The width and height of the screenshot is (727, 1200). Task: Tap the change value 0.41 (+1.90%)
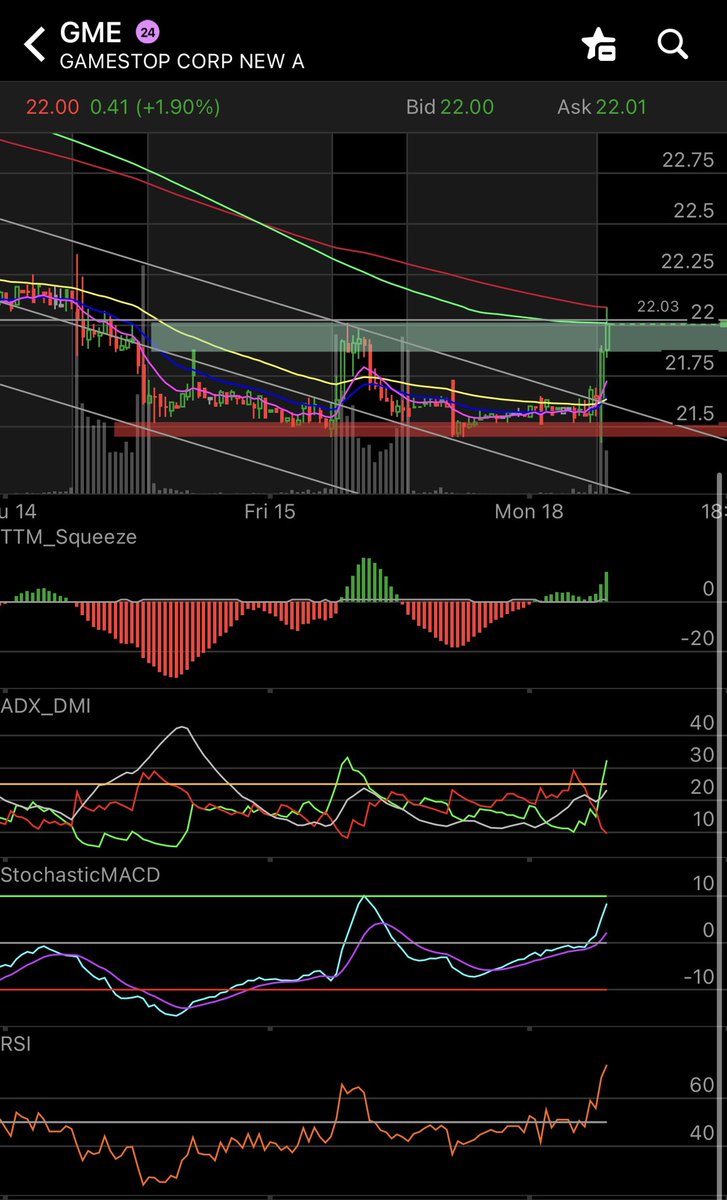coord(155,107)
